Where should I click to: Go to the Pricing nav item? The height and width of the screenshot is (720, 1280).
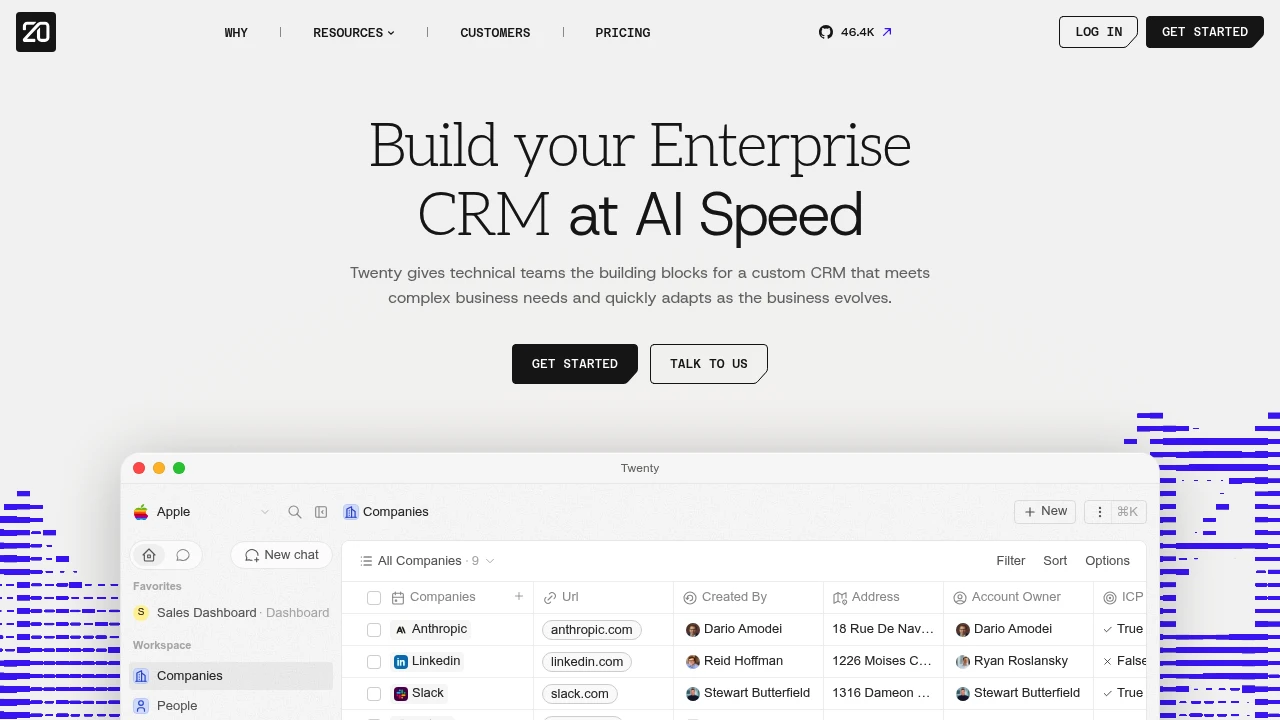point(623,33)
